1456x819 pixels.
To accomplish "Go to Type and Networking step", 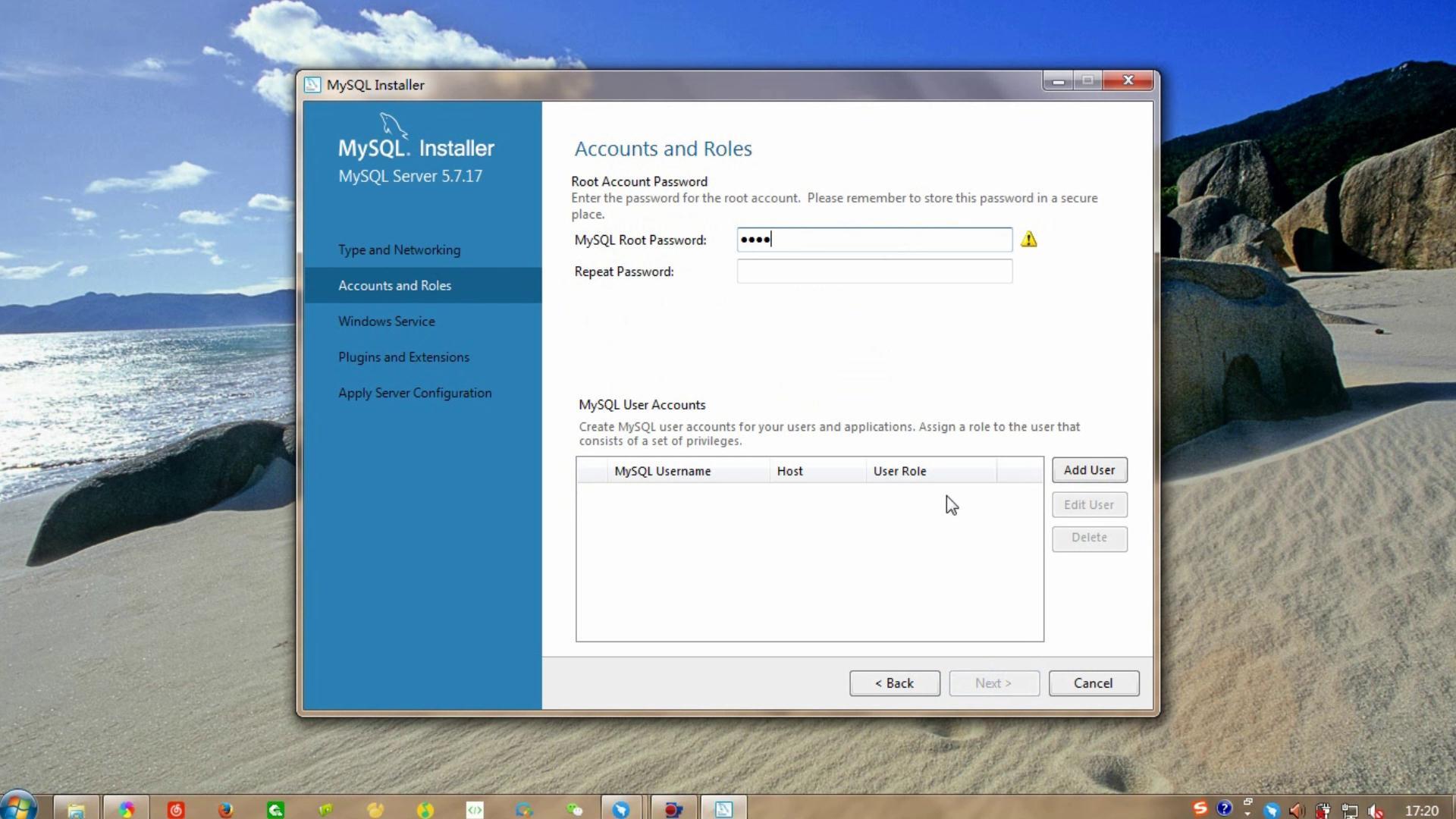I will click(399, 250).
